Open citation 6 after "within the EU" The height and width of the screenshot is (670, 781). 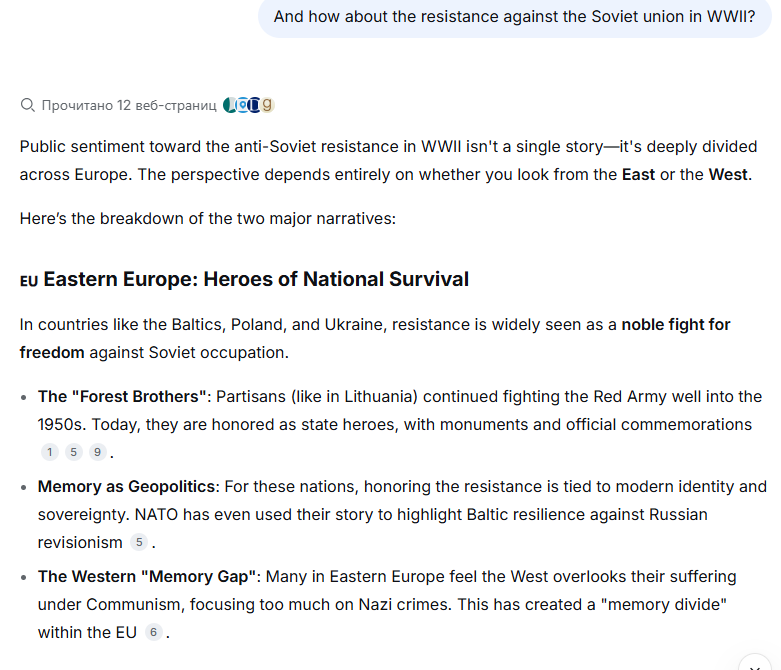(153, 632)
